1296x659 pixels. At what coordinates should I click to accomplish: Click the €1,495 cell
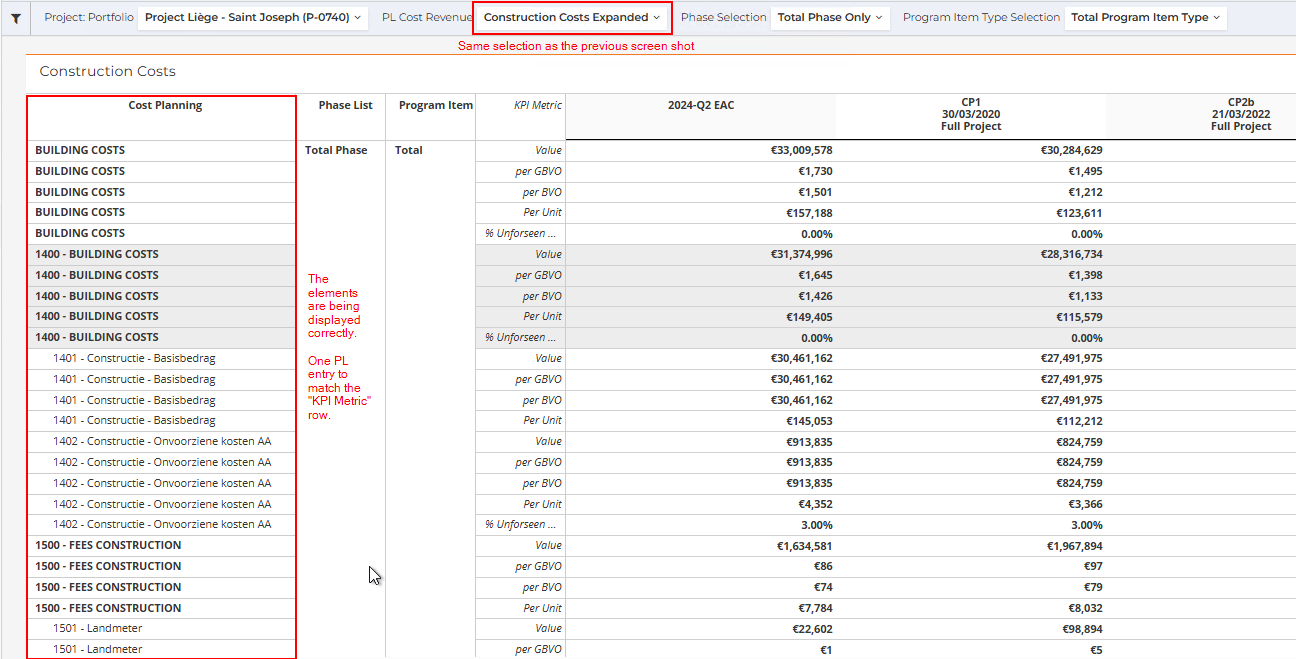pos(1085,172)
